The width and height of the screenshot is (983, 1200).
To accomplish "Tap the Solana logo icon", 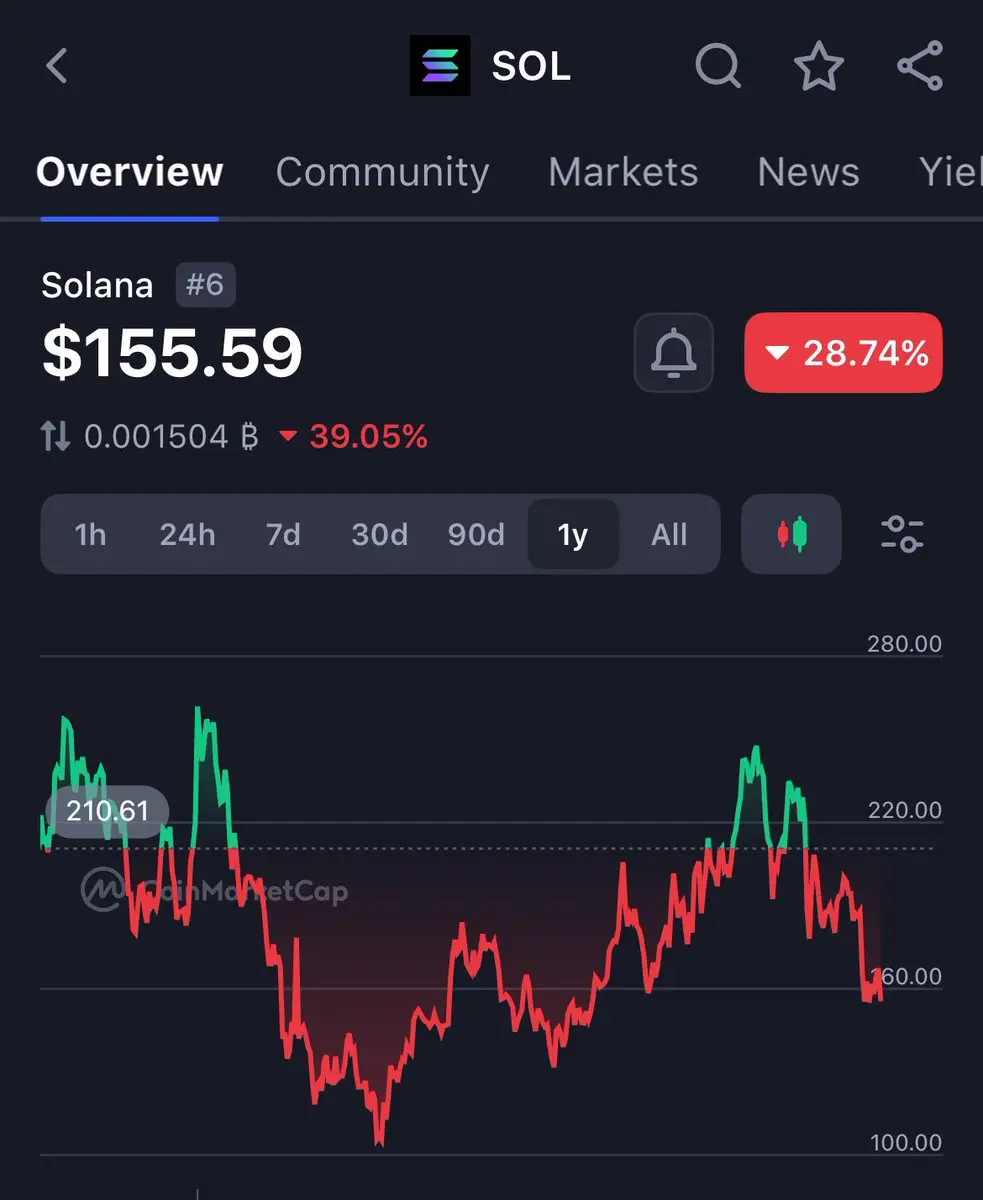I will [x=440, y=66].
